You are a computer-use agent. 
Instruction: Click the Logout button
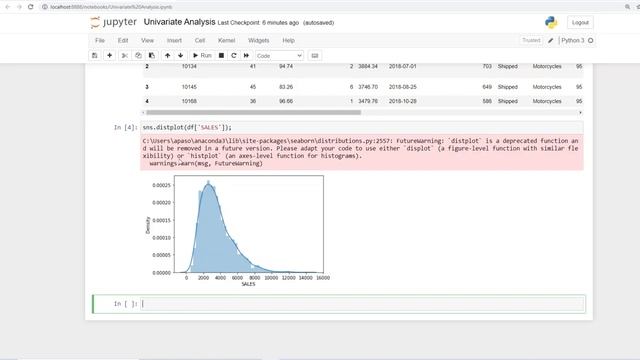click(580, 22)
